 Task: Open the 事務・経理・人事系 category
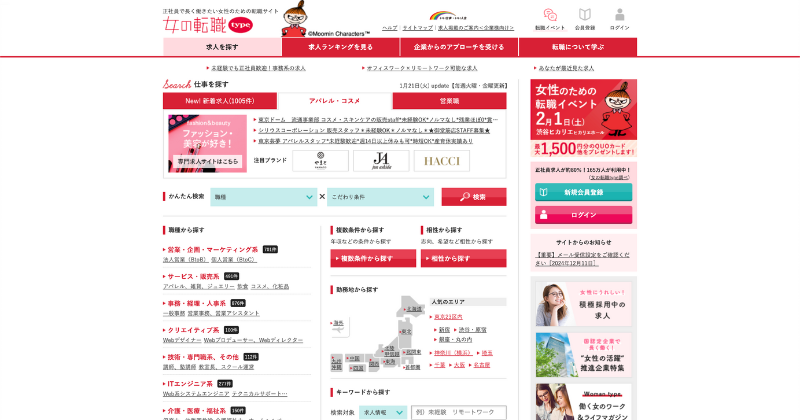(196, 303)
